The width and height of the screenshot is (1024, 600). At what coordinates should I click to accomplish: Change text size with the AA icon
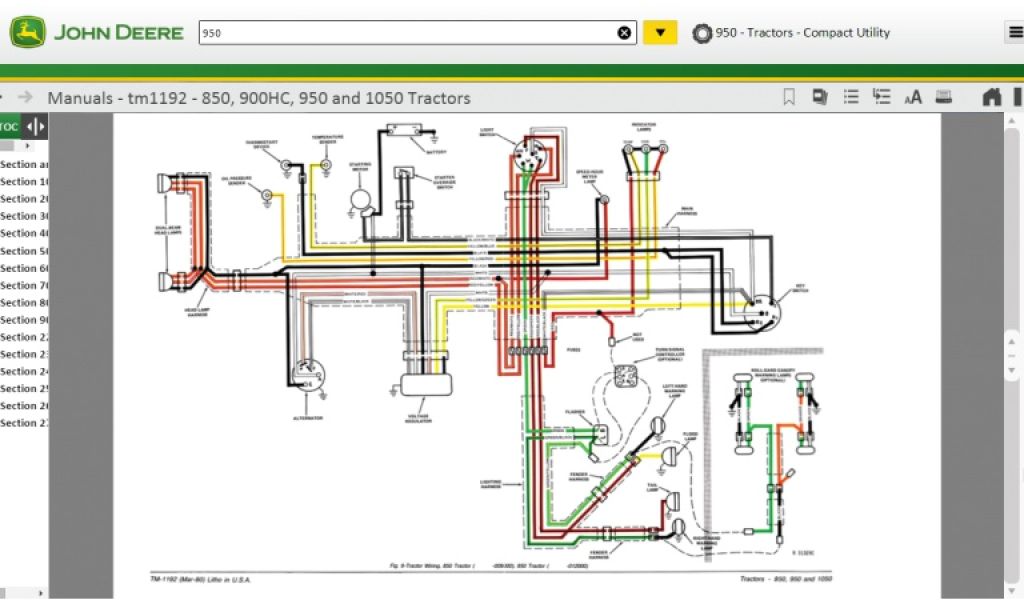point(912,98)
